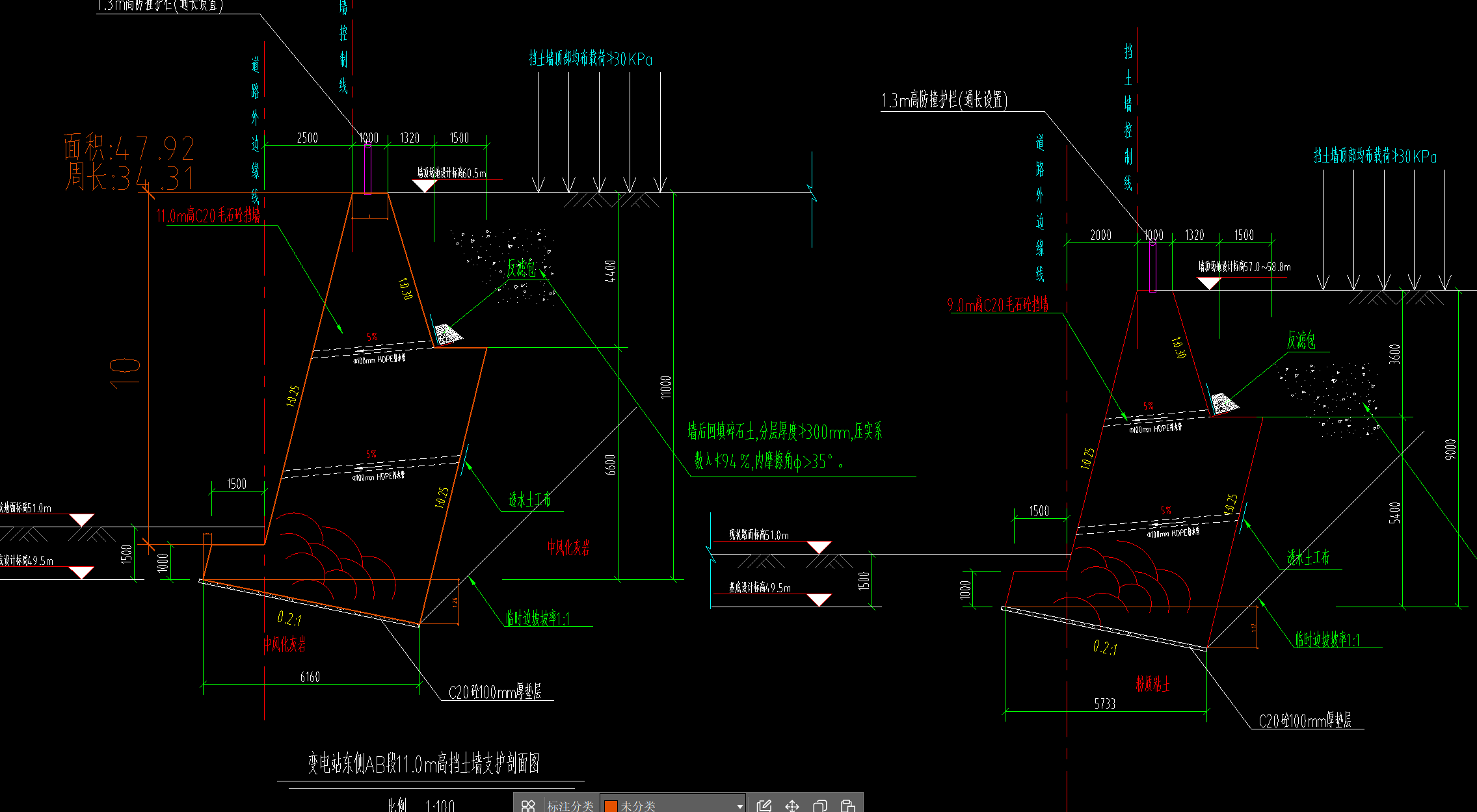Click the 2500 dimension above left wall

[307, 138]
